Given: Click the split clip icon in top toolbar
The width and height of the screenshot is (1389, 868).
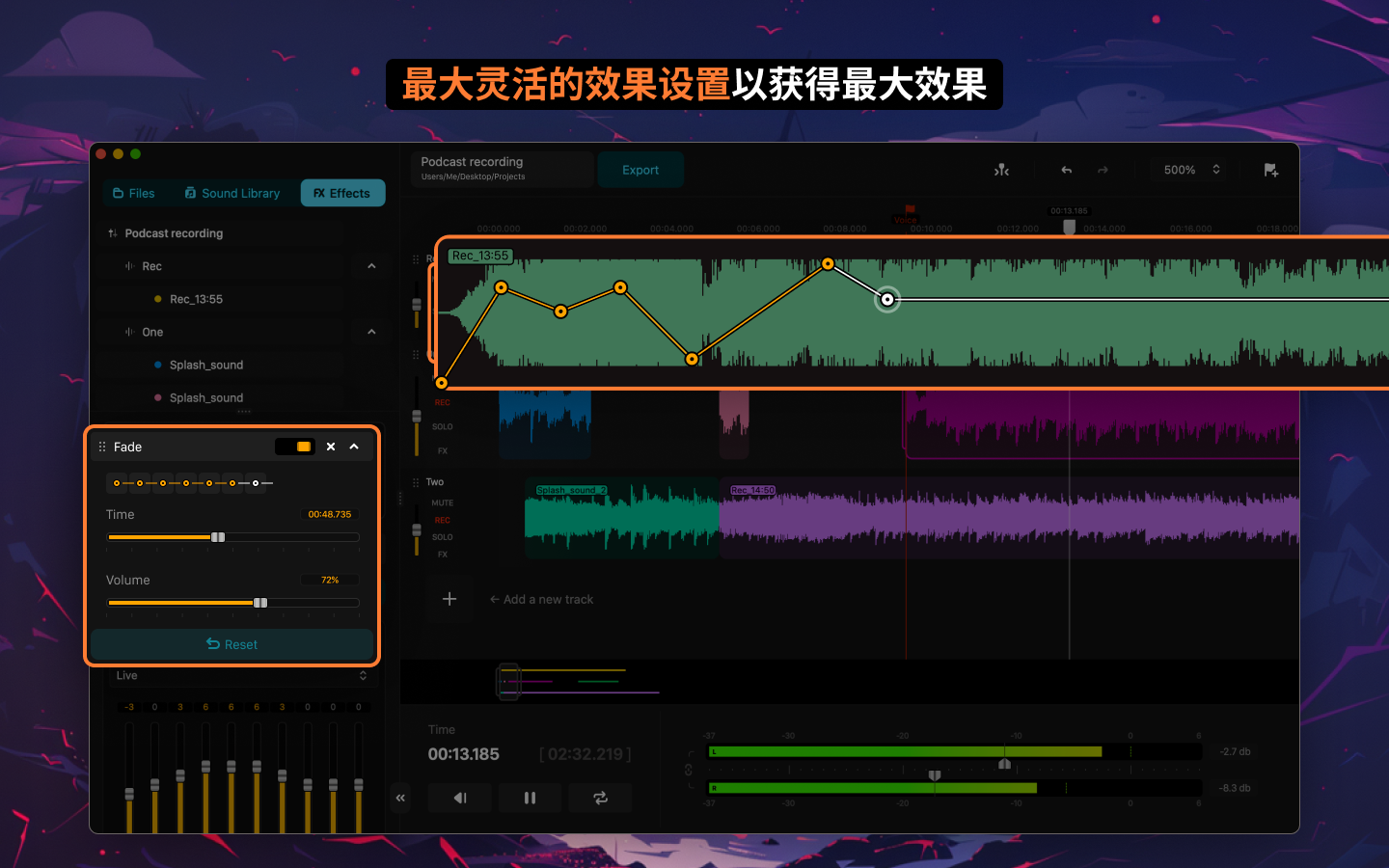Looking at the screenshot, I should pyautogui.click(x=1001, y=170).
